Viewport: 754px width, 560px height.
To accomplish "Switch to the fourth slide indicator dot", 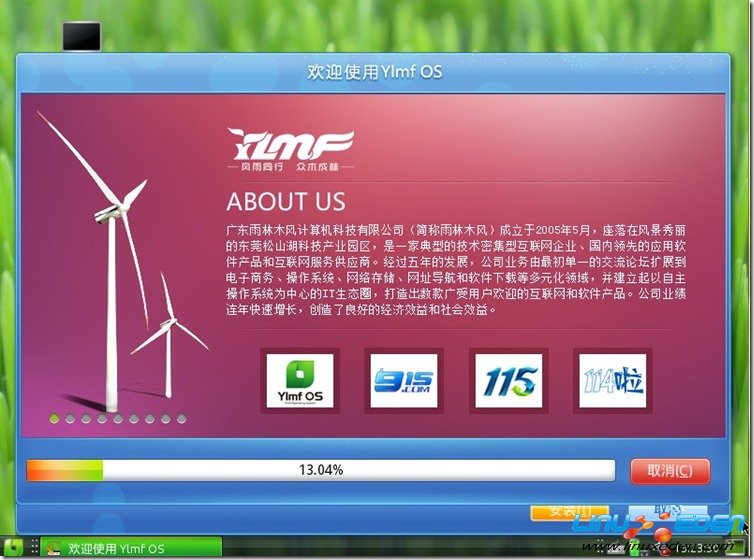I will point(102,419).
